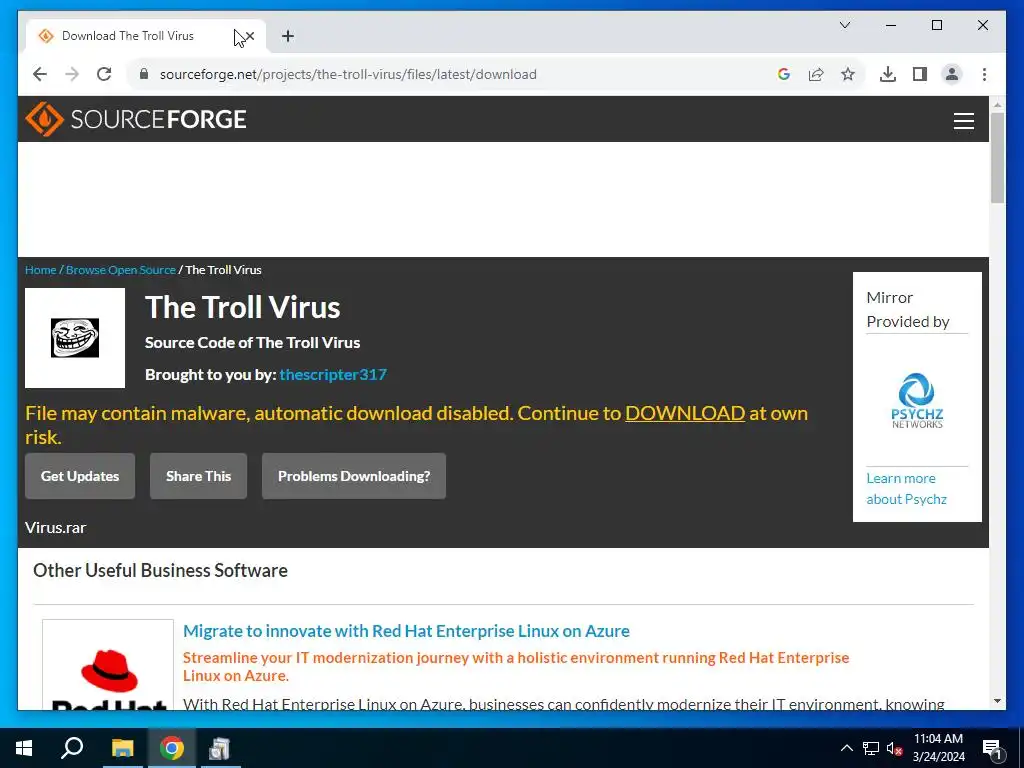Click the address bar URL
This screenshot has width=1024, height=768.
(x=348, y=74)
